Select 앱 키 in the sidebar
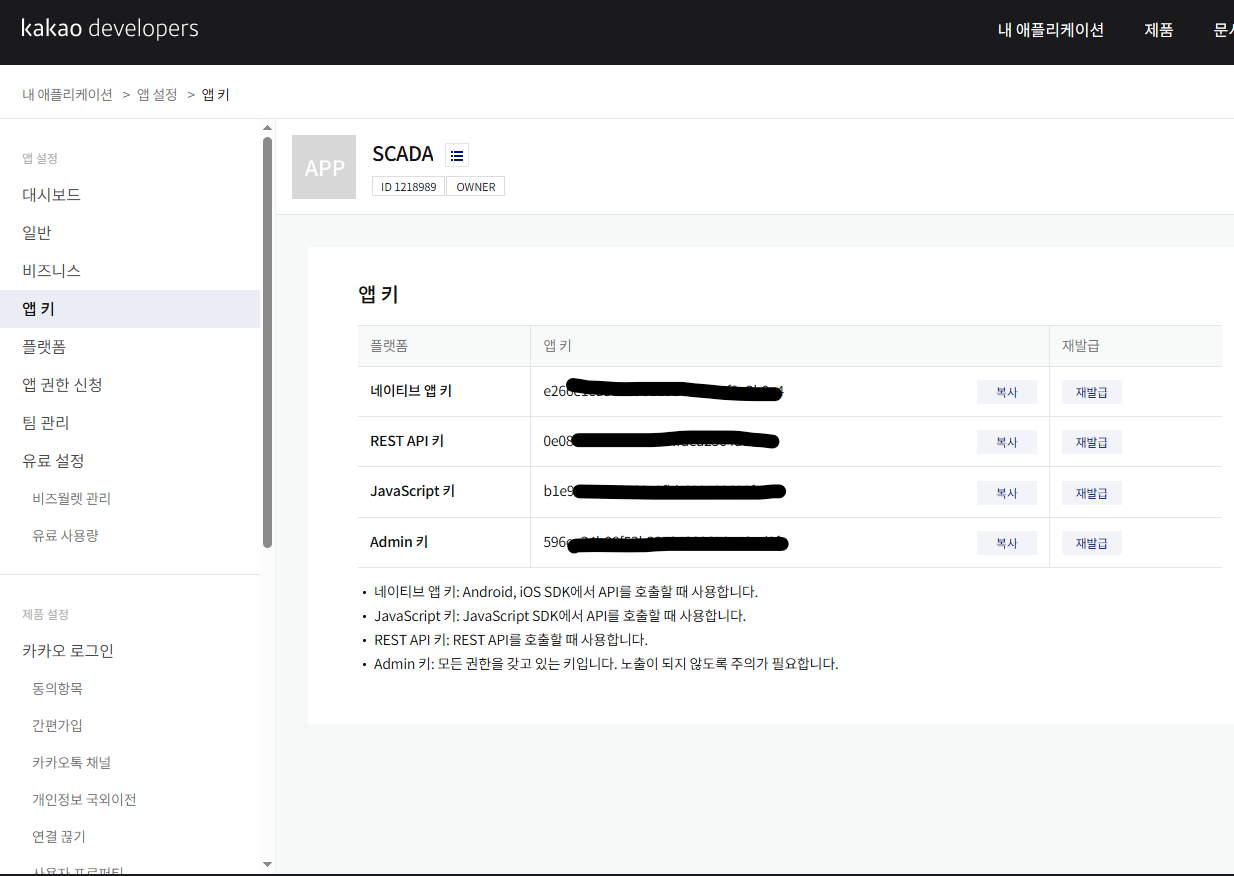This screenshot has width=1234, height=876. point(130,309)
